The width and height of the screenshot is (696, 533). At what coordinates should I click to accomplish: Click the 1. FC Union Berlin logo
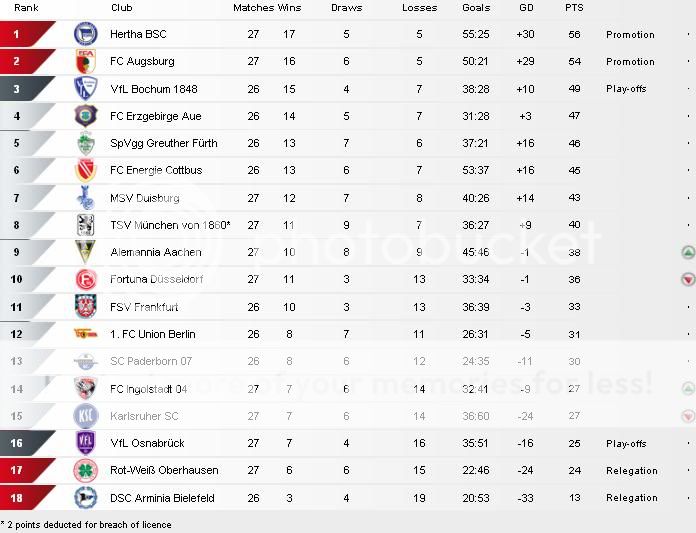[86, 333]
